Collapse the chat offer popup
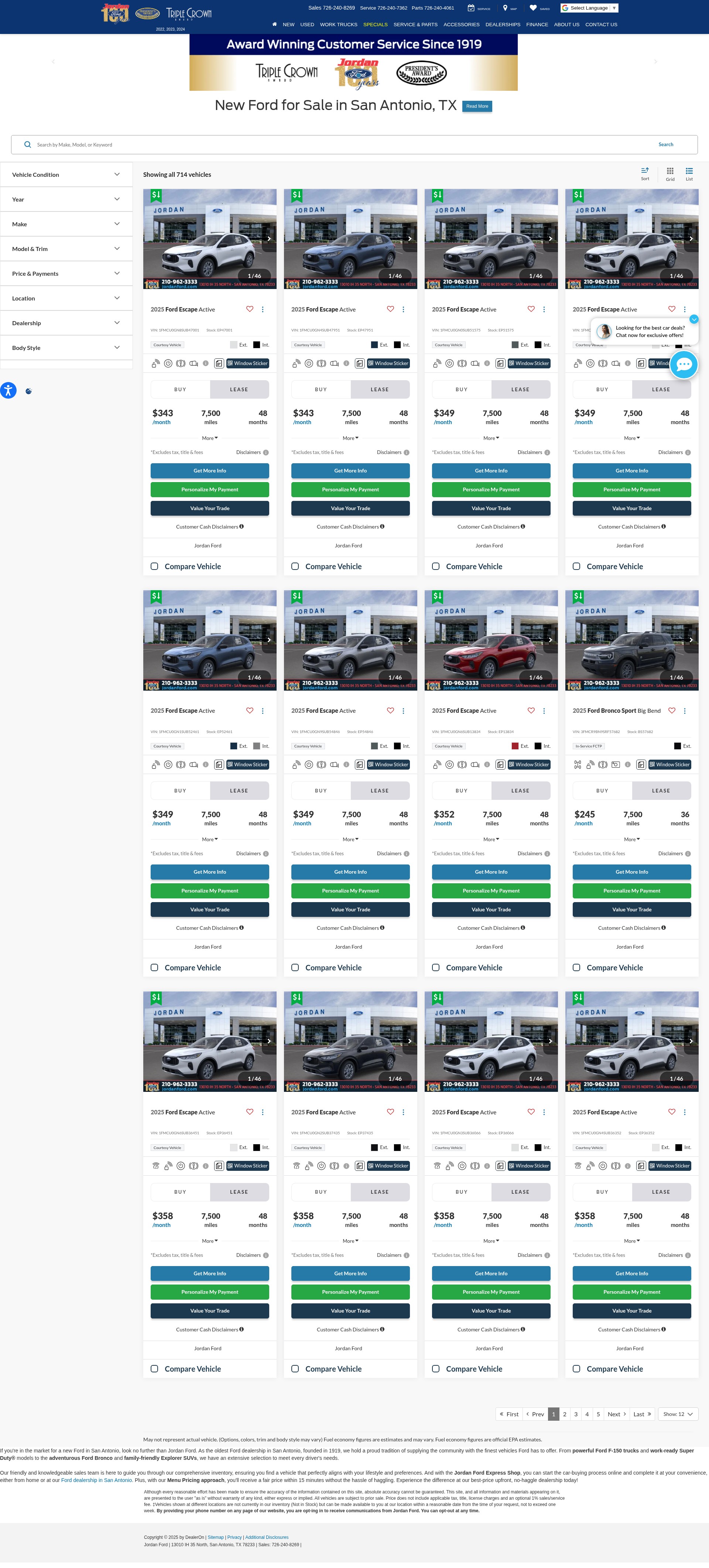 (694, 319)
